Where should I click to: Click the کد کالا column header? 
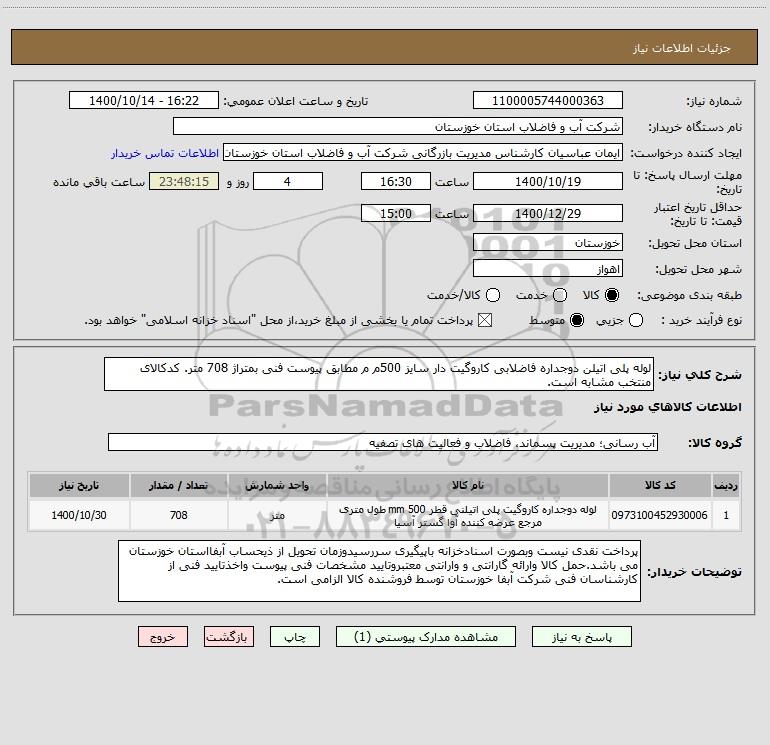[x=660, y=485]
